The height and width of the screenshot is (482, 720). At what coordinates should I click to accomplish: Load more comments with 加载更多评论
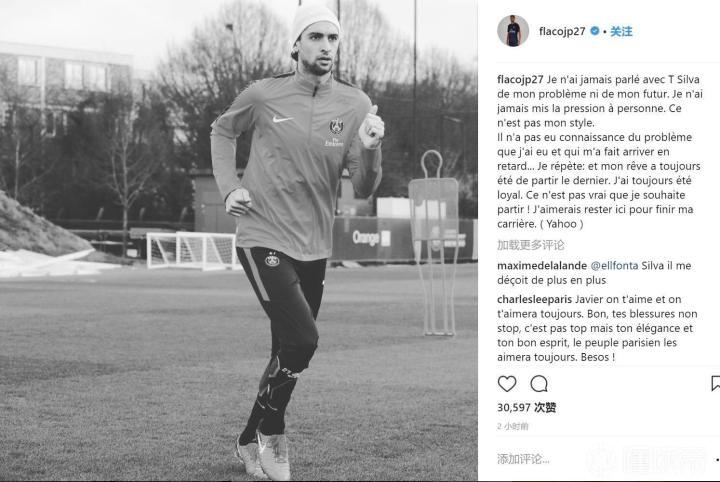(x=530, y=245)
